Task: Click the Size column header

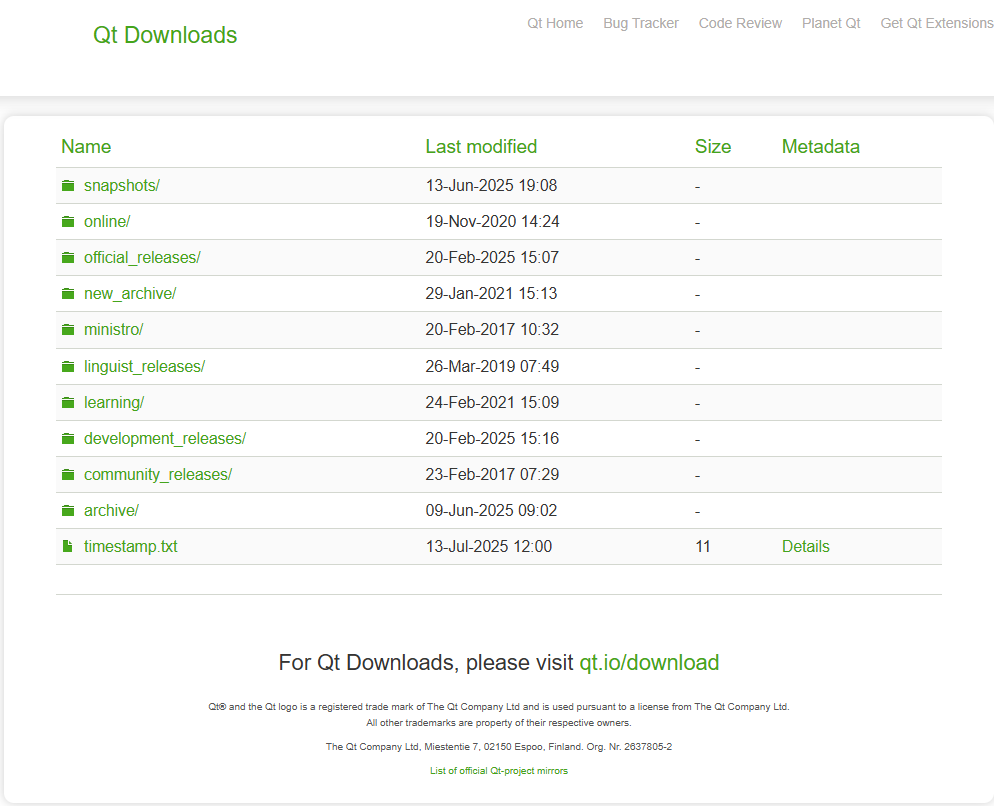Action: pos(713,146)
